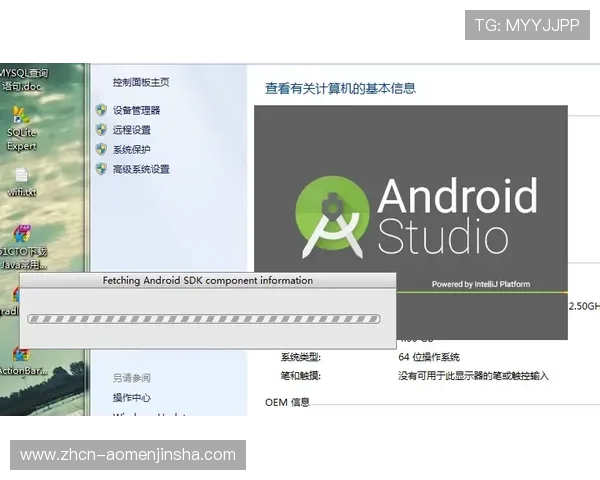This screenshot has height=480, width=600.
Task: Open the ActionBar desktop shortcut
Action: point(23,361)
